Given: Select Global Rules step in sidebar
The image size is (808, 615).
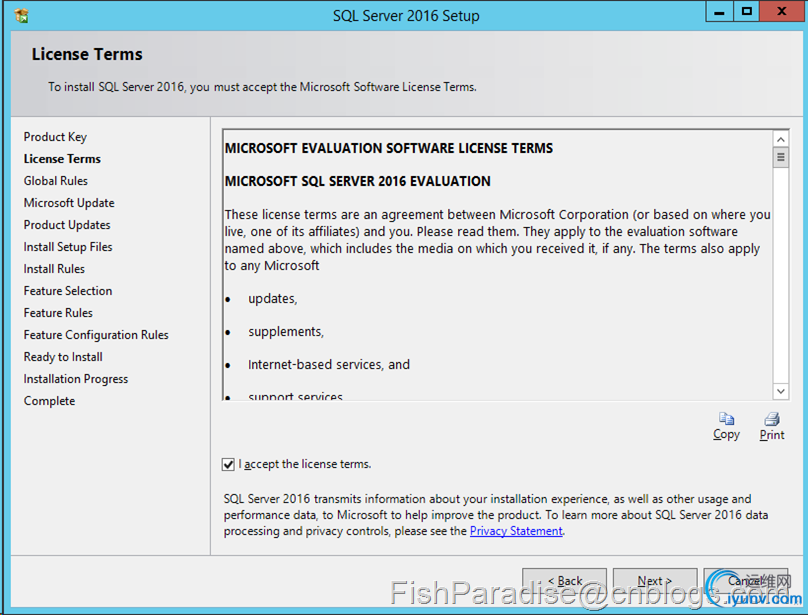Looking at the screenshot, I should [56, 181].
